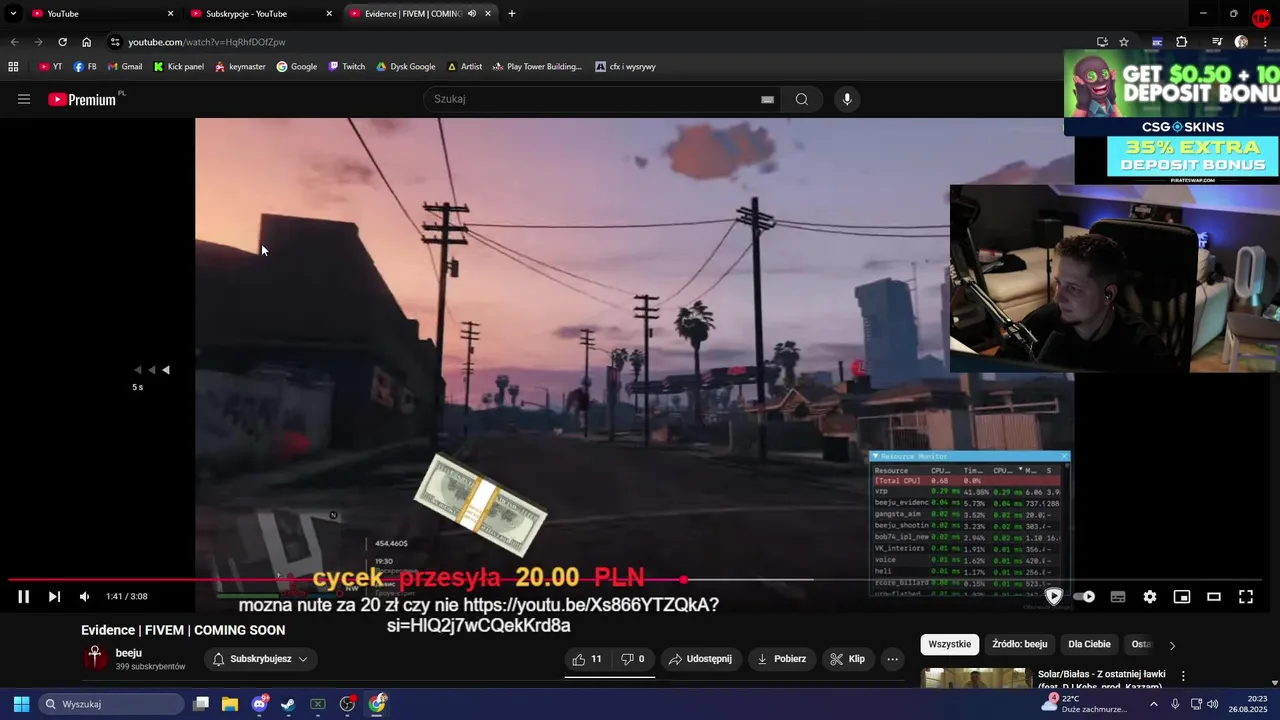The height and width of the screenshot is (720, 1280).
Task: Download video via Pobierz button
Action: tap(781, 659)
